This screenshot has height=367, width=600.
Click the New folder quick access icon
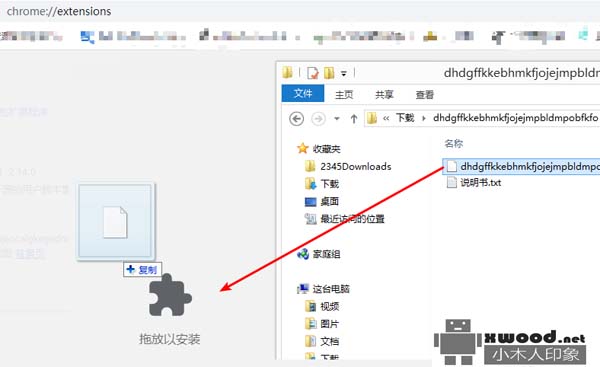[329, 72]
